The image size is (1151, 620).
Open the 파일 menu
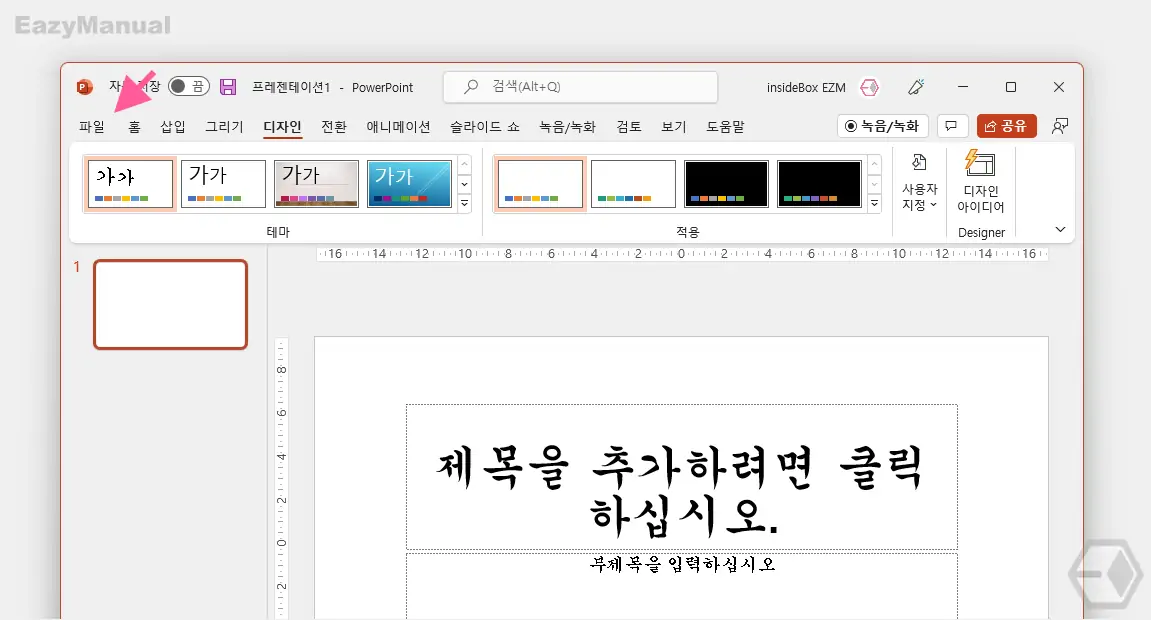(x=91, y=126)
